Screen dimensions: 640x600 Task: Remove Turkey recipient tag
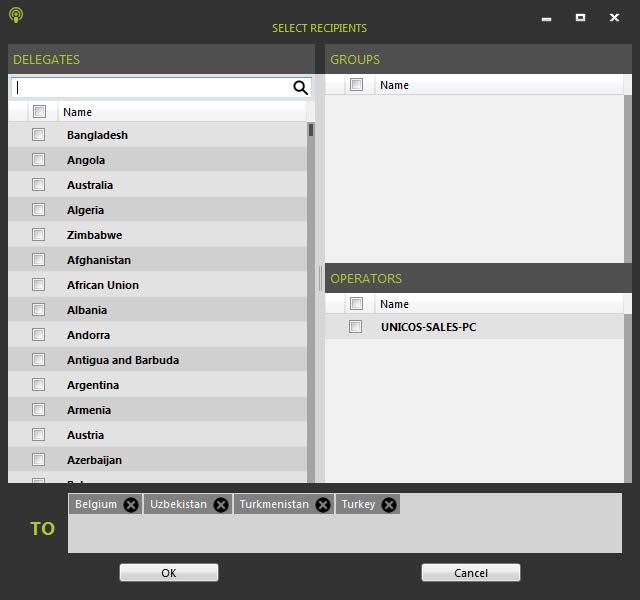click(389, 505)
